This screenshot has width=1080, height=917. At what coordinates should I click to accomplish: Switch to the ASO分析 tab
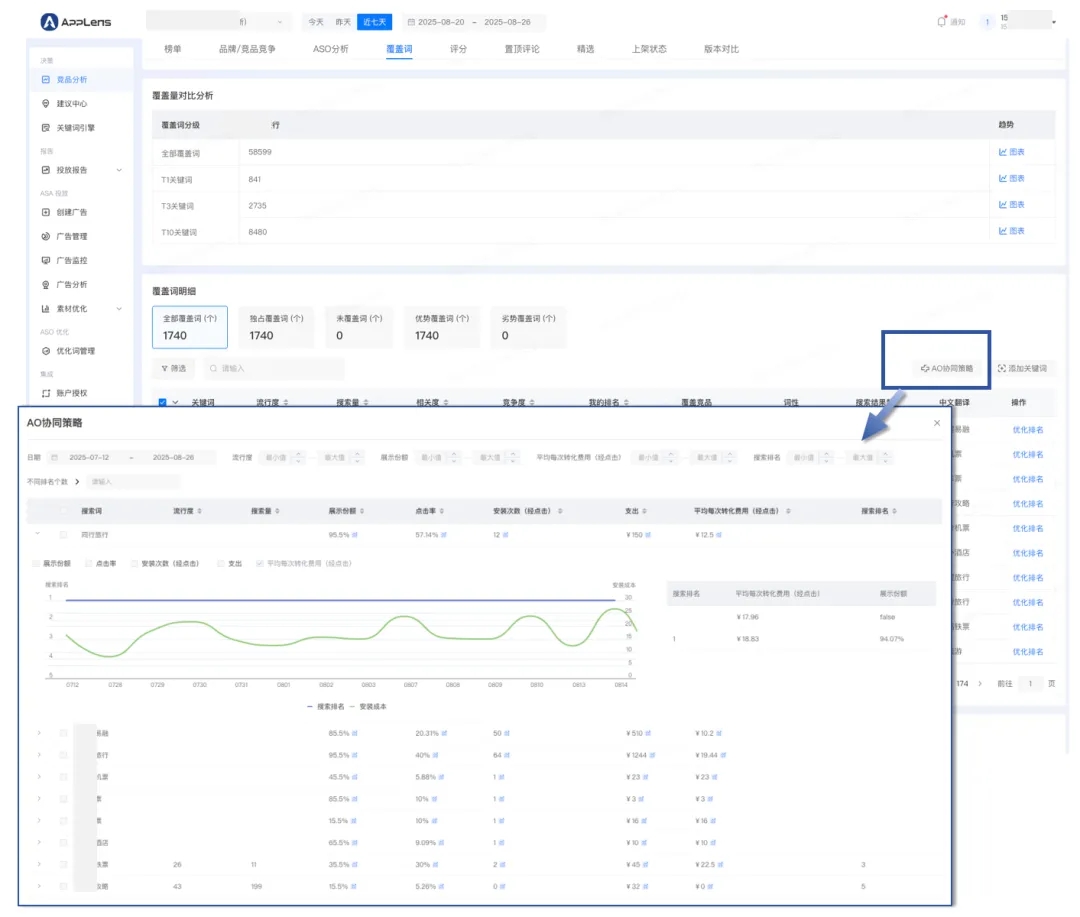click(330, 49)
